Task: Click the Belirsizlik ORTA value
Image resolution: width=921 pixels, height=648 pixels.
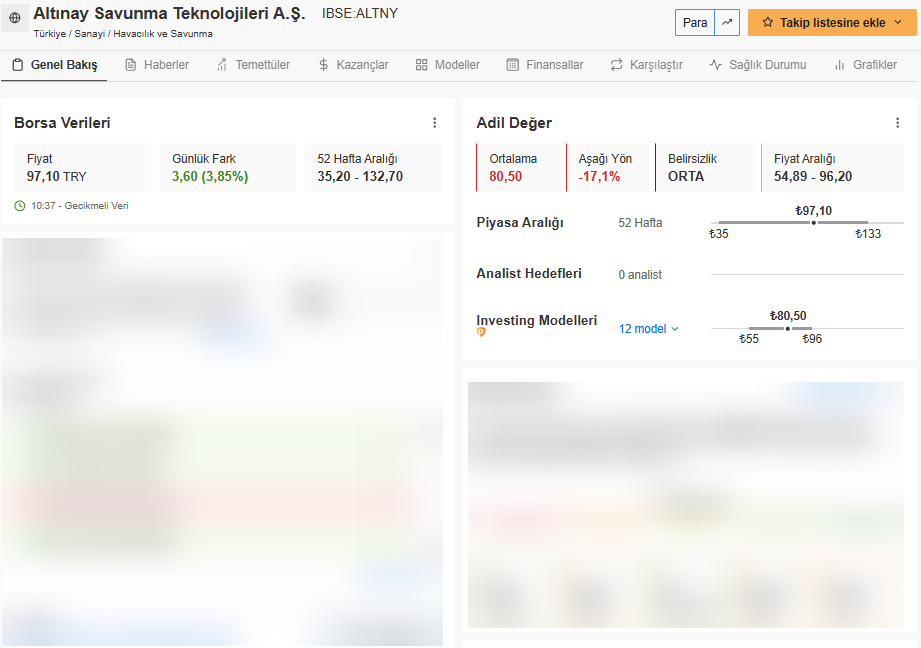Action: point(686,176)
